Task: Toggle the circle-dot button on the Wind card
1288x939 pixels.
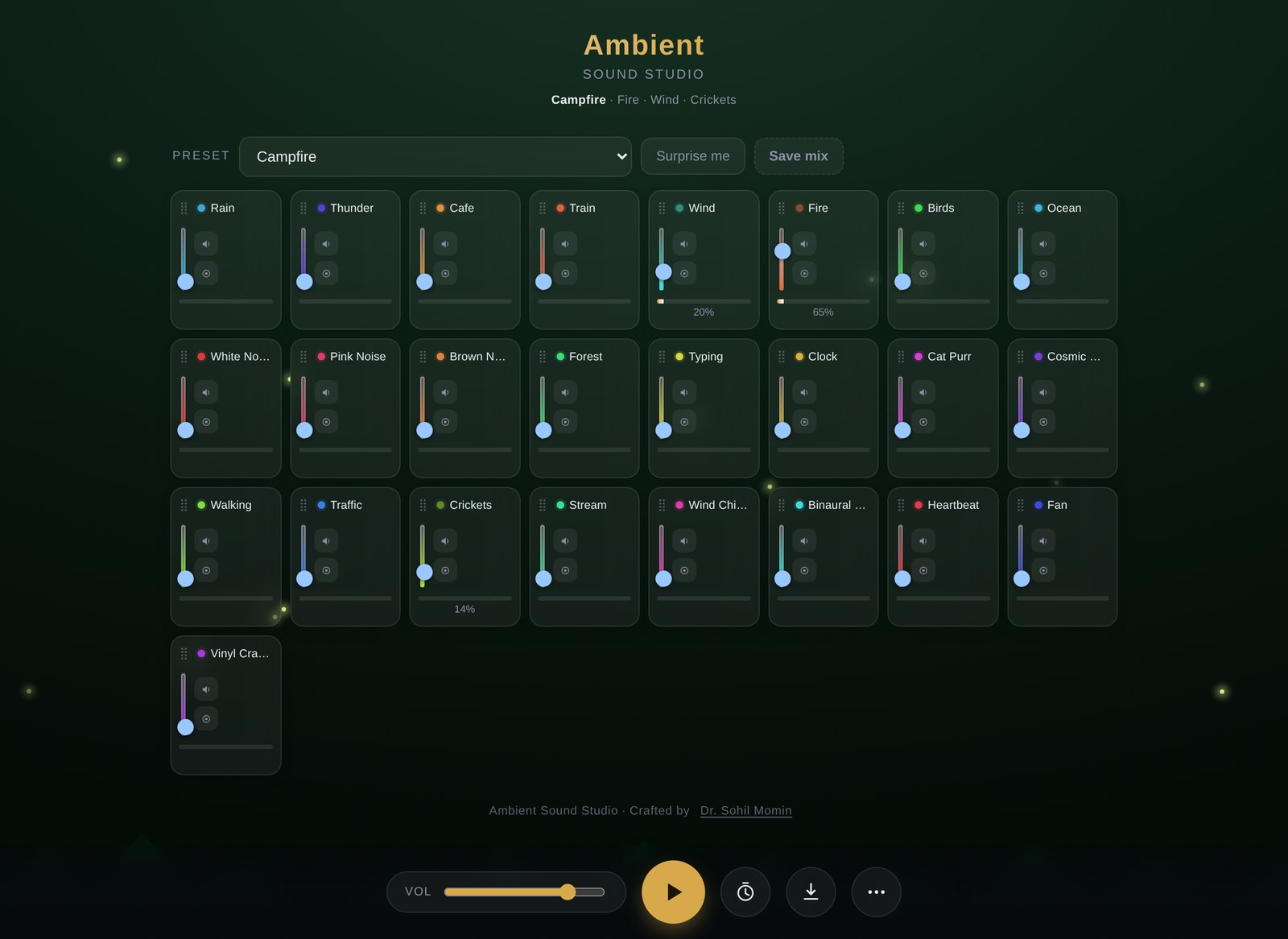Action: 684,274
